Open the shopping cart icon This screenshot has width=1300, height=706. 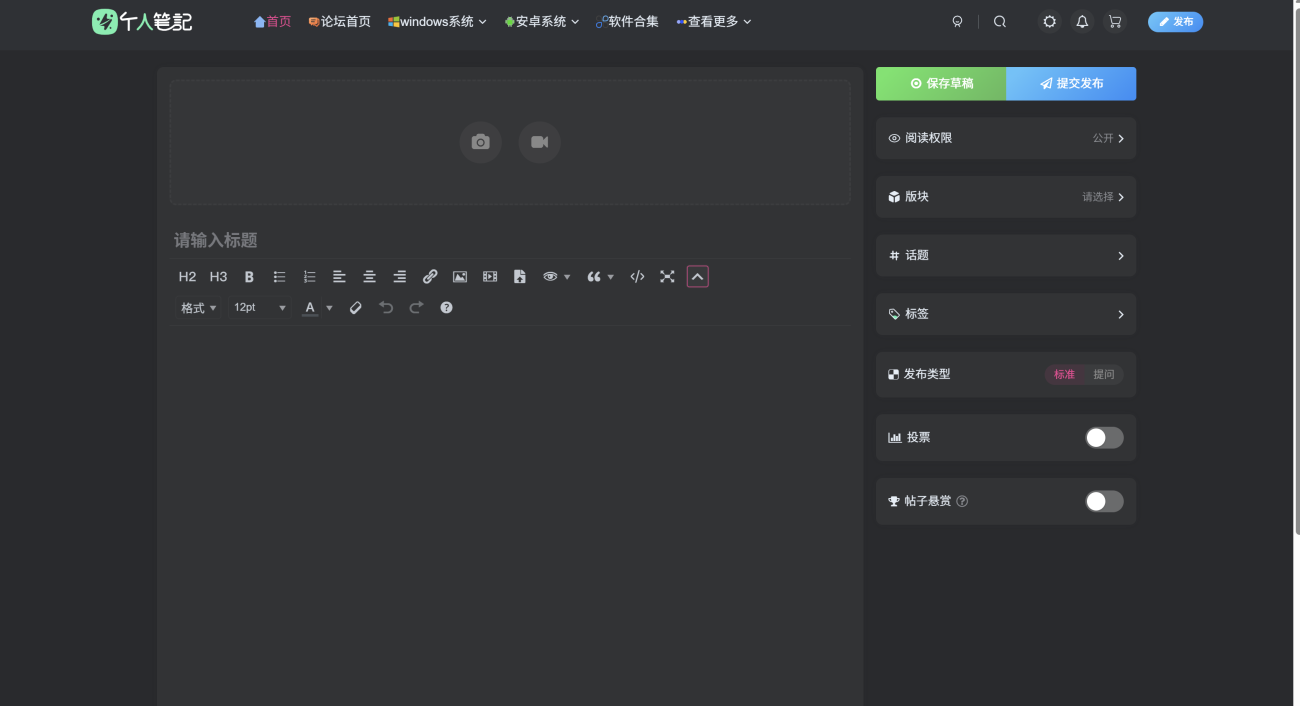click(1114, 22)
